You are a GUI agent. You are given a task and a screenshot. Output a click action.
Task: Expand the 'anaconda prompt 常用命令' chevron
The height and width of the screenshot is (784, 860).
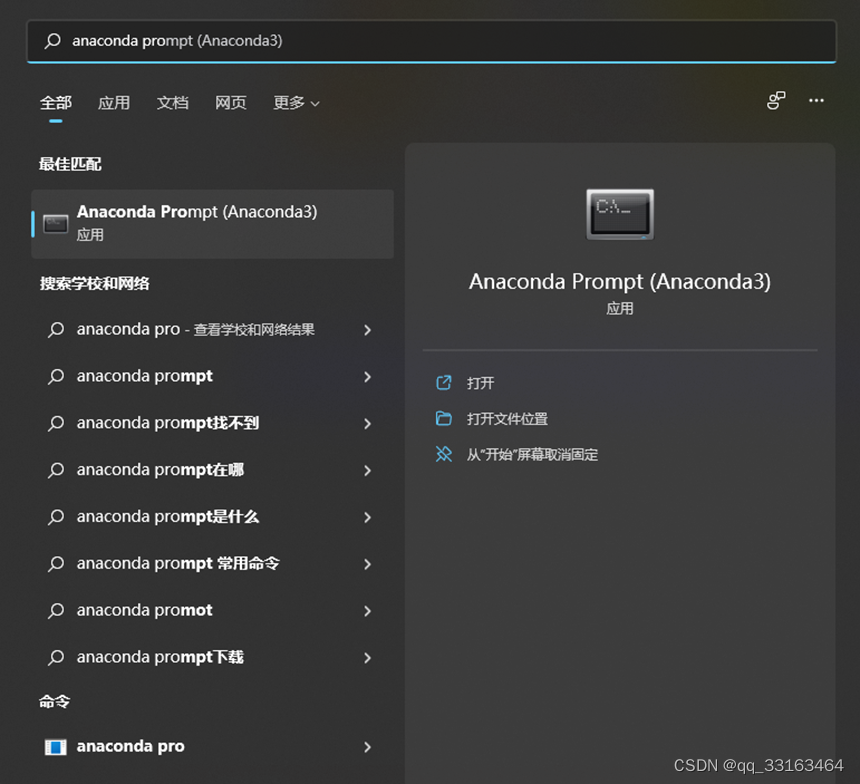tap(367, 564)
